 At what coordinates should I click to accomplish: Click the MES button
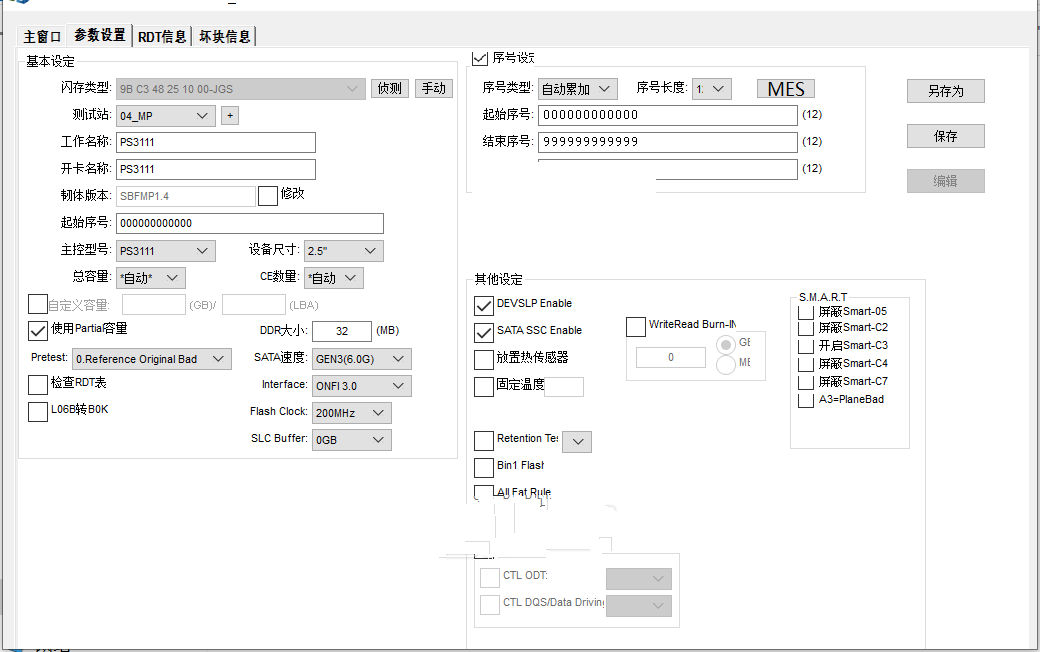pyautogui.click(x=786, y=89)
